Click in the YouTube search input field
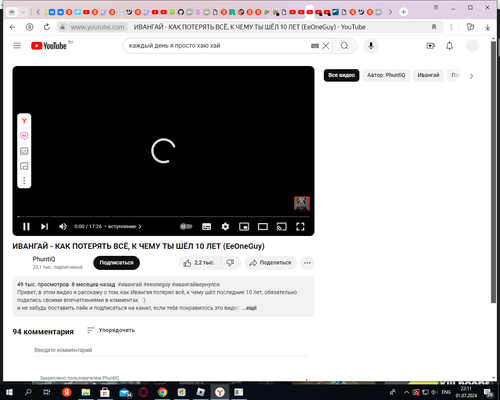500x400 pixels. 218,46
